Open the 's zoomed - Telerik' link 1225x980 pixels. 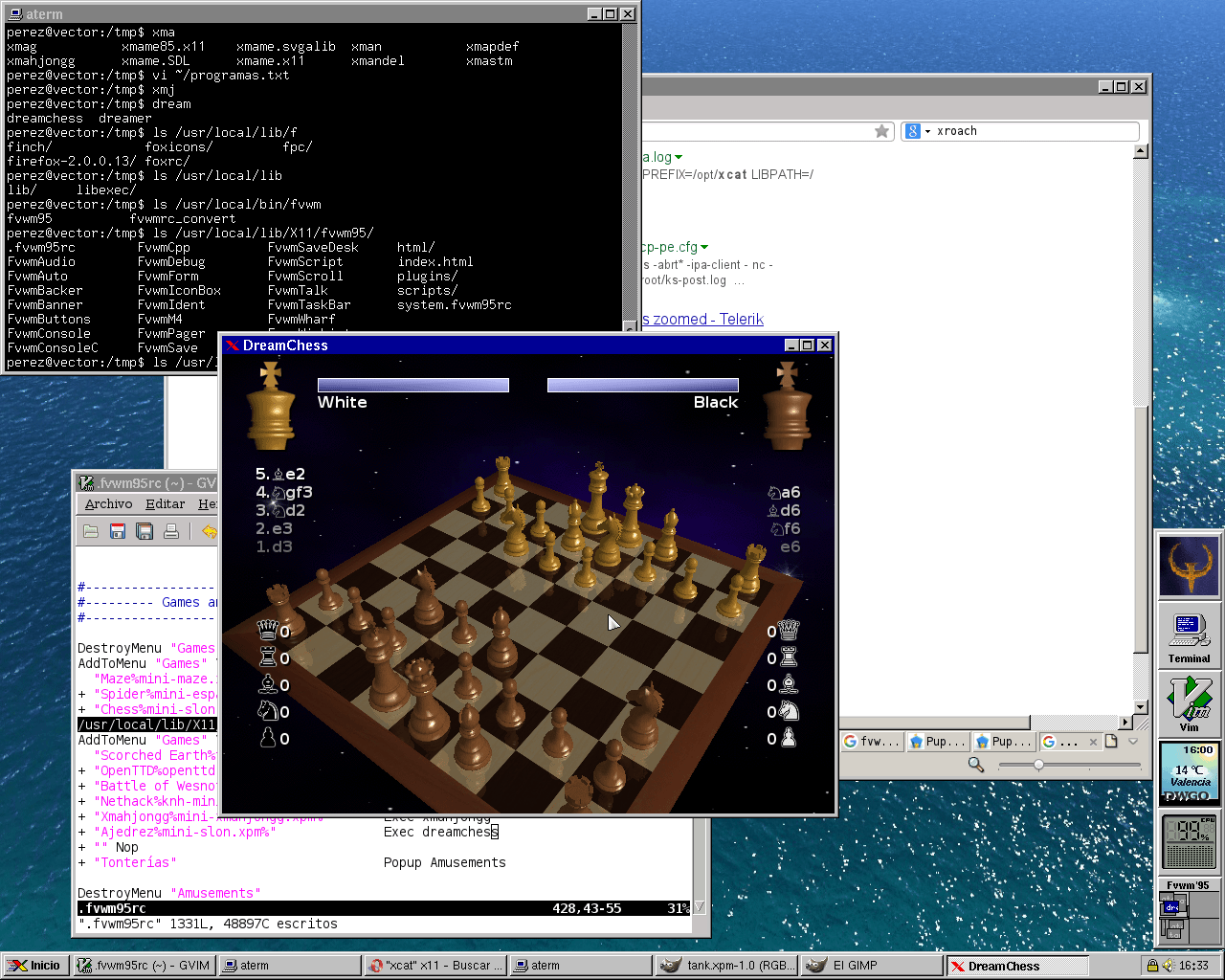point(703,319)
